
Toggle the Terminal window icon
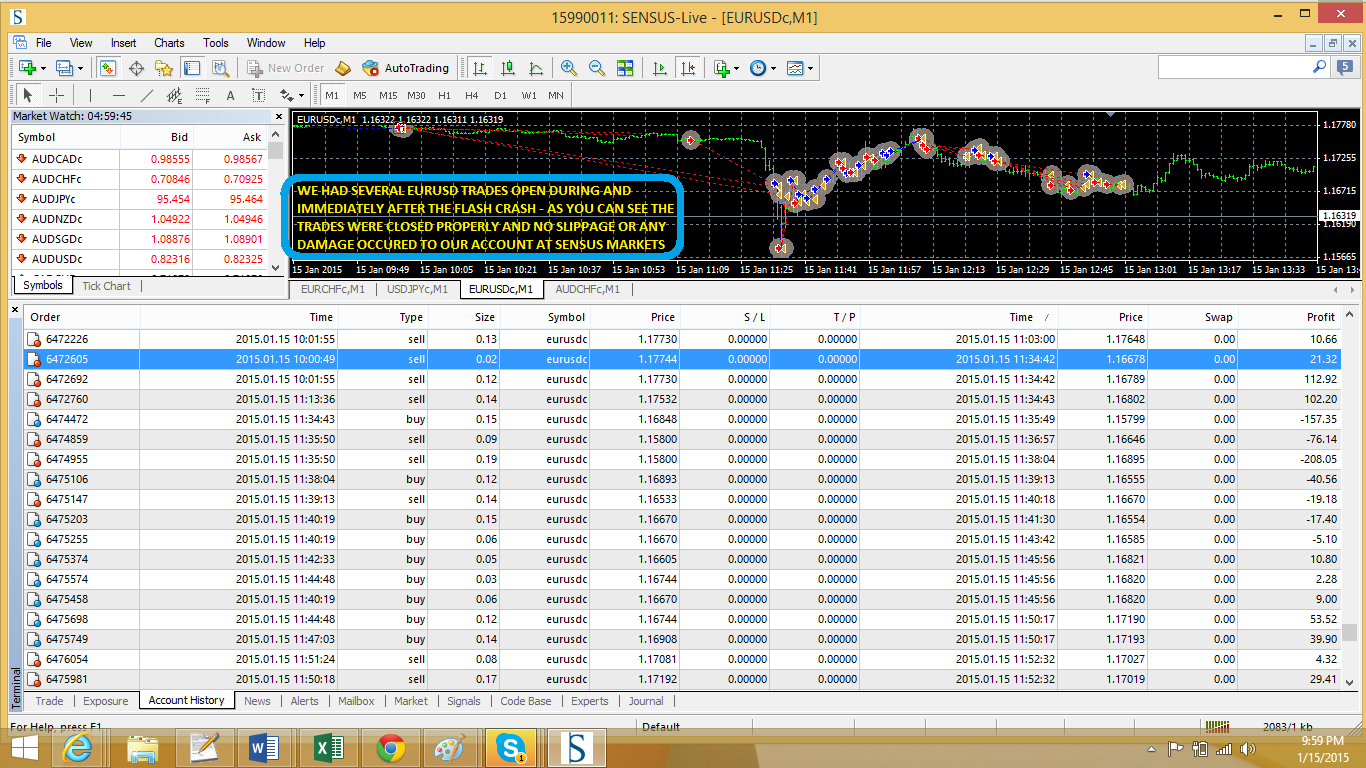pyautogui.click(x=192, y=68)
